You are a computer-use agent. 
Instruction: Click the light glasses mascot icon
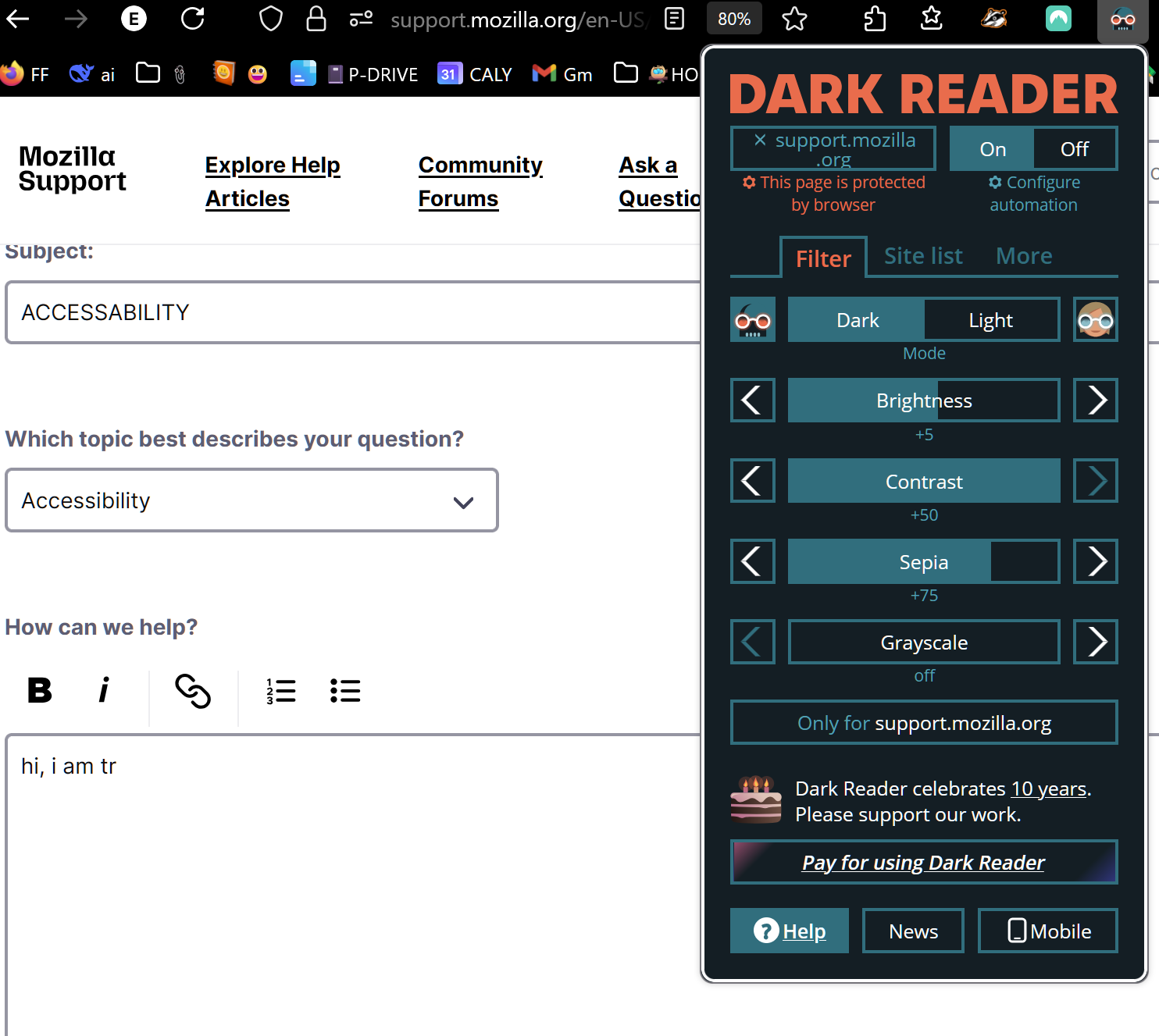(1096, 319)
